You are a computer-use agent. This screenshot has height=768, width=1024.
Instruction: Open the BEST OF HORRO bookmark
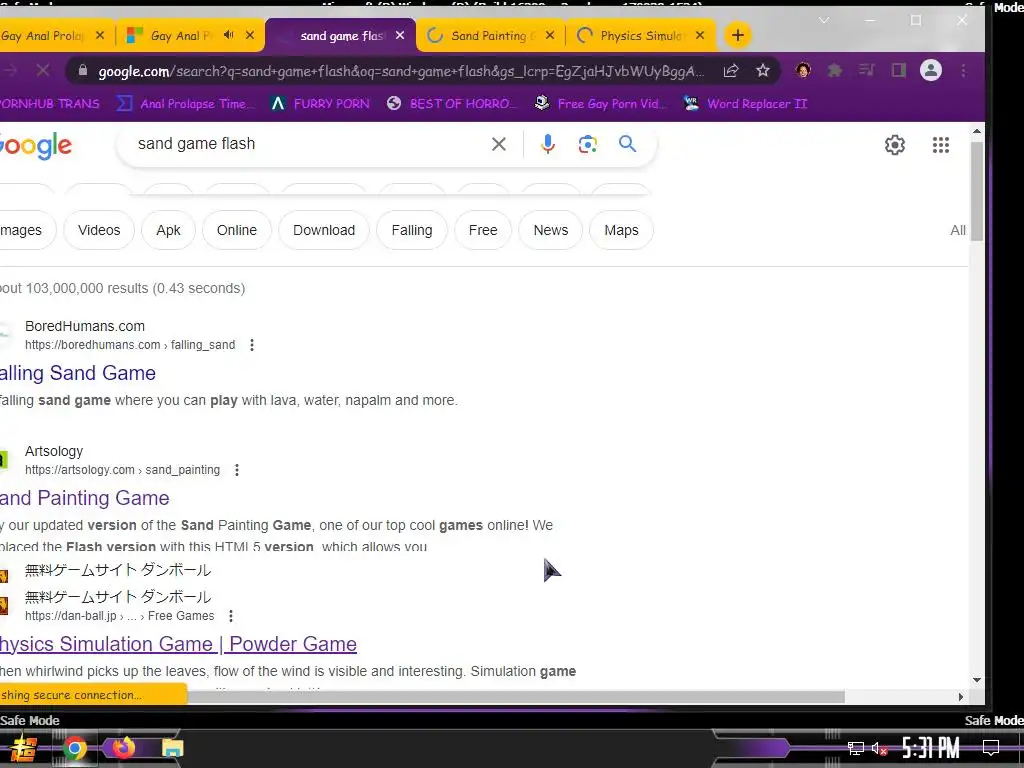451,103
